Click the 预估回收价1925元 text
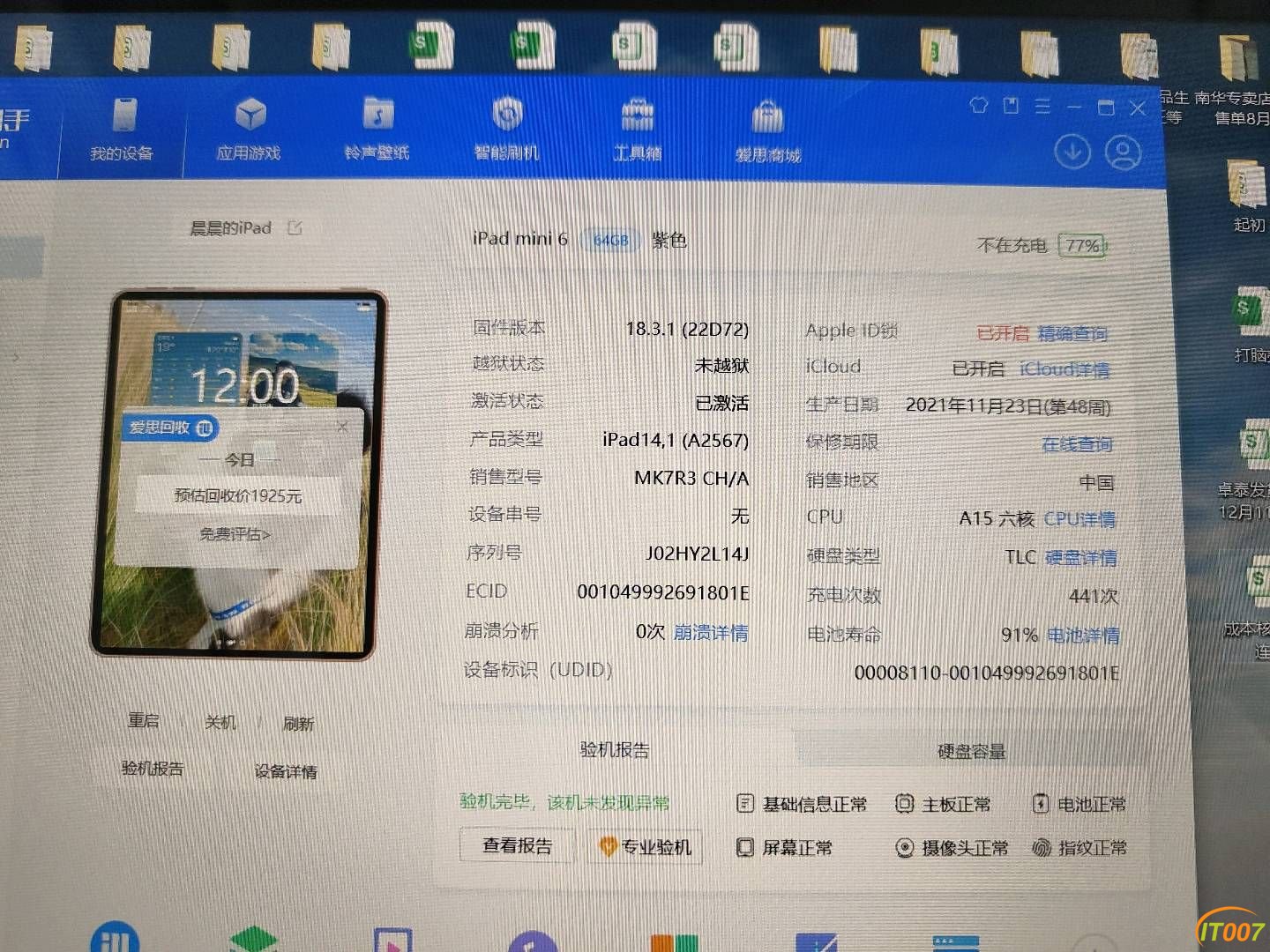1270x952 pixels. tap(238, 495)
